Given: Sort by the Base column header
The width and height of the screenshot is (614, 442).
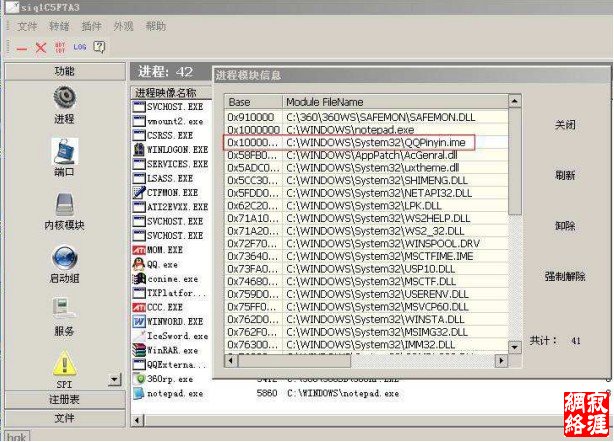Looking at the screenshot, I should 253,102.
